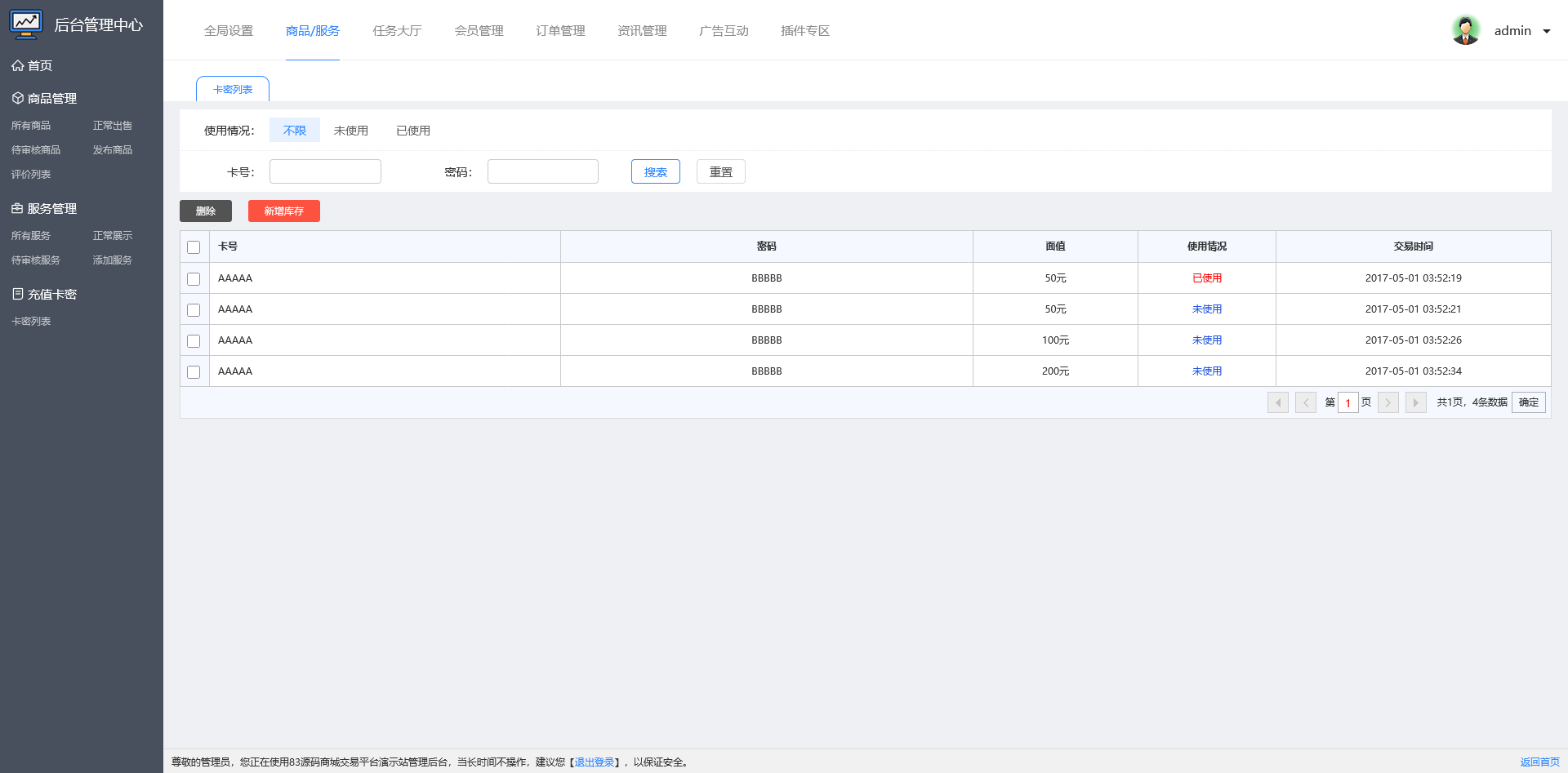This screenshot has height=773, width=1568.
Task: Click the 退出登录 link
Action: 595,762
